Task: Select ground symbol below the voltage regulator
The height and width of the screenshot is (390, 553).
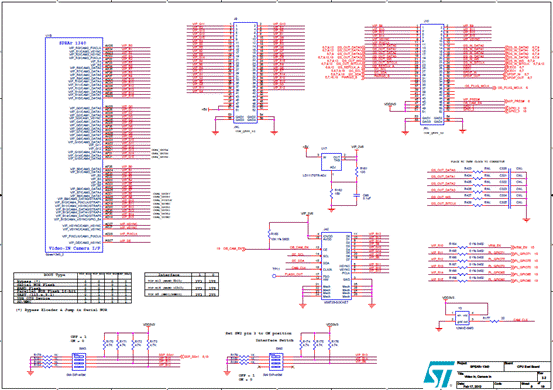Action: (331, 210)
